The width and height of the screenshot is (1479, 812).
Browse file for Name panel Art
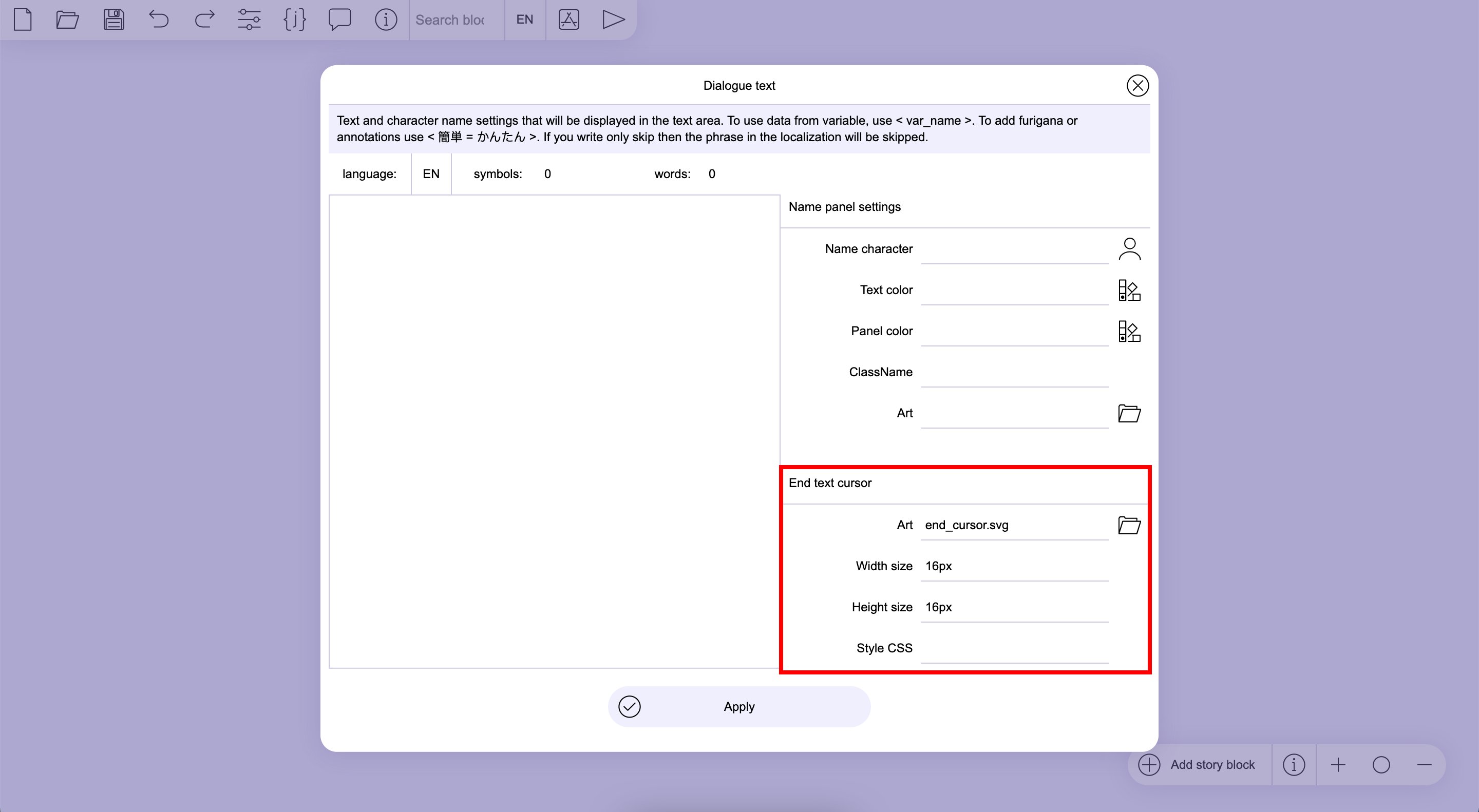pyautogui.click(x=1129, y=413)
